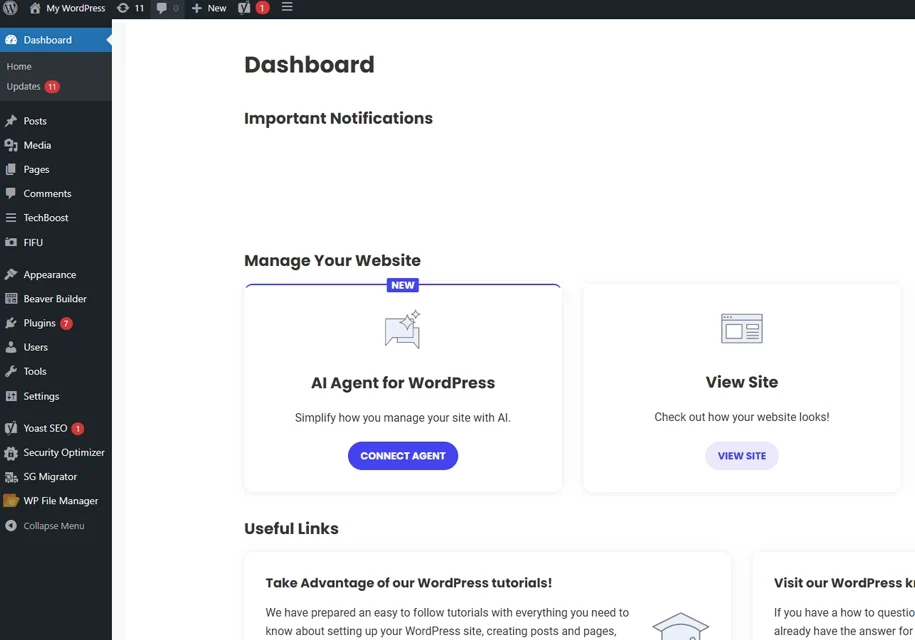
Task: Click Take Advantage of our WordPress tutorials heading
Action: tap(408, 583)
